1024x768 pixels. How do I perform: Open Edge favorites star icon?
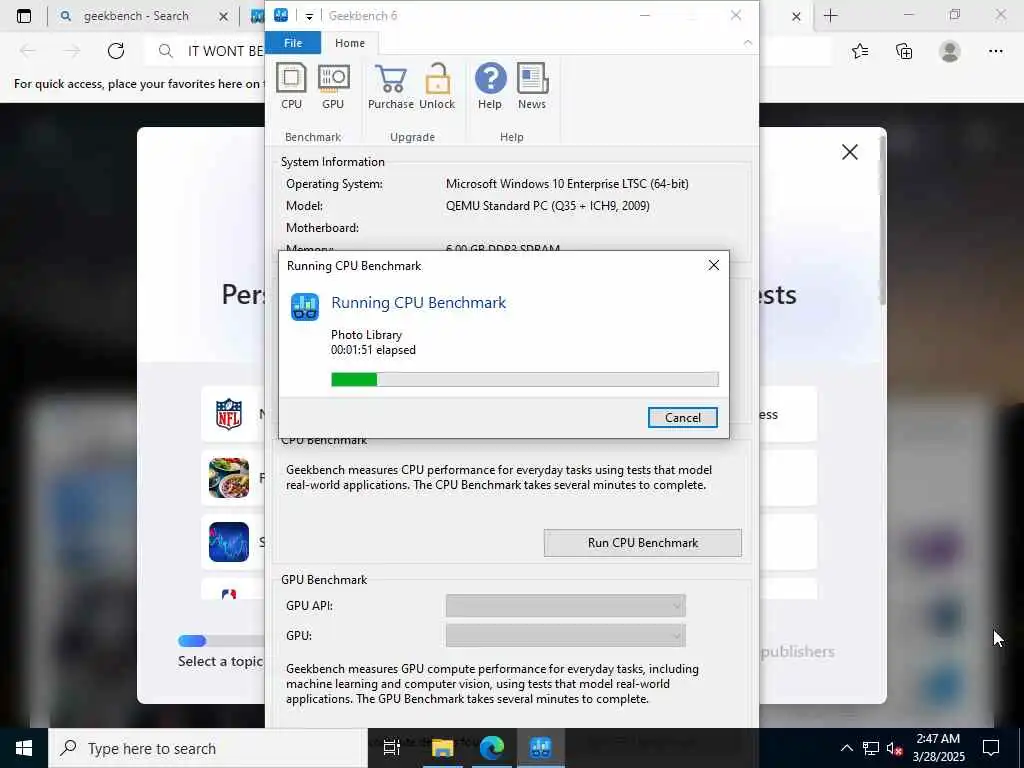[x=860, y=51]
